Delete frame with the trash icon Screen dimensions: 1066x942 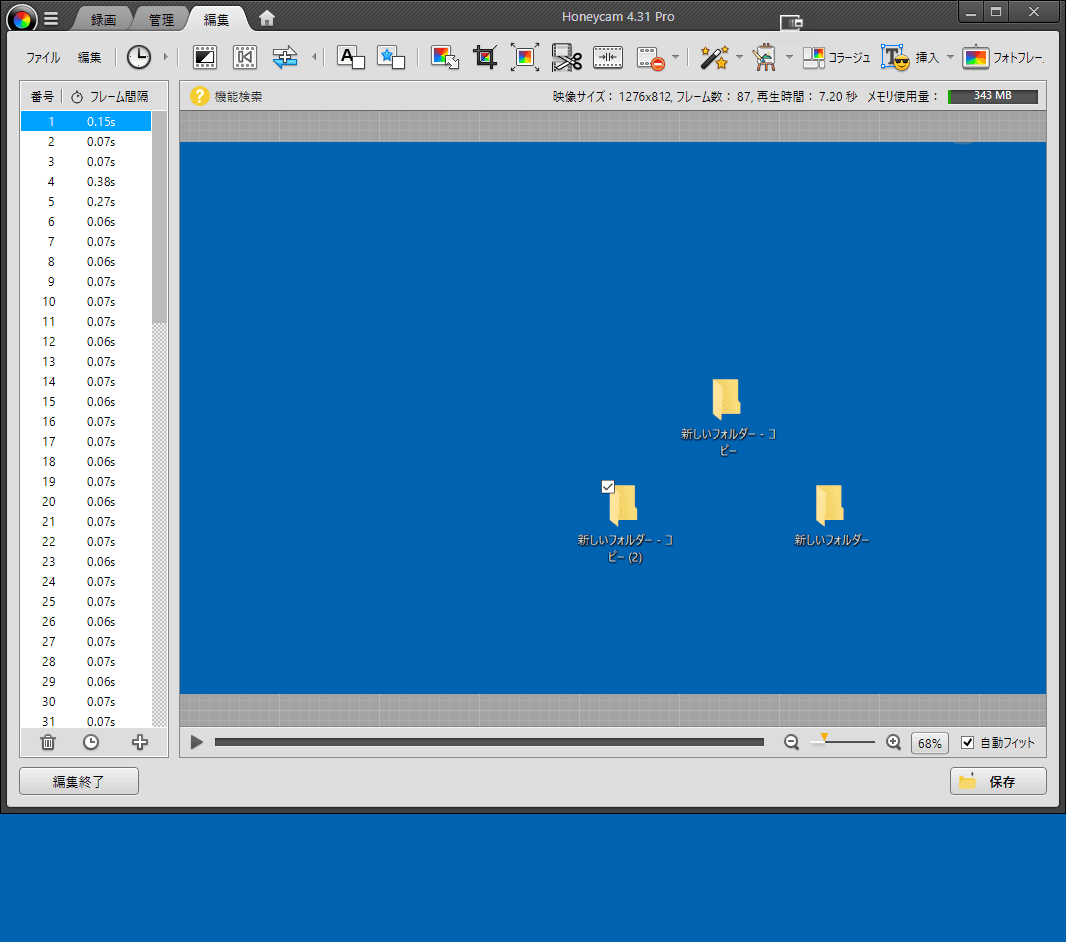[x=47, y=742]
